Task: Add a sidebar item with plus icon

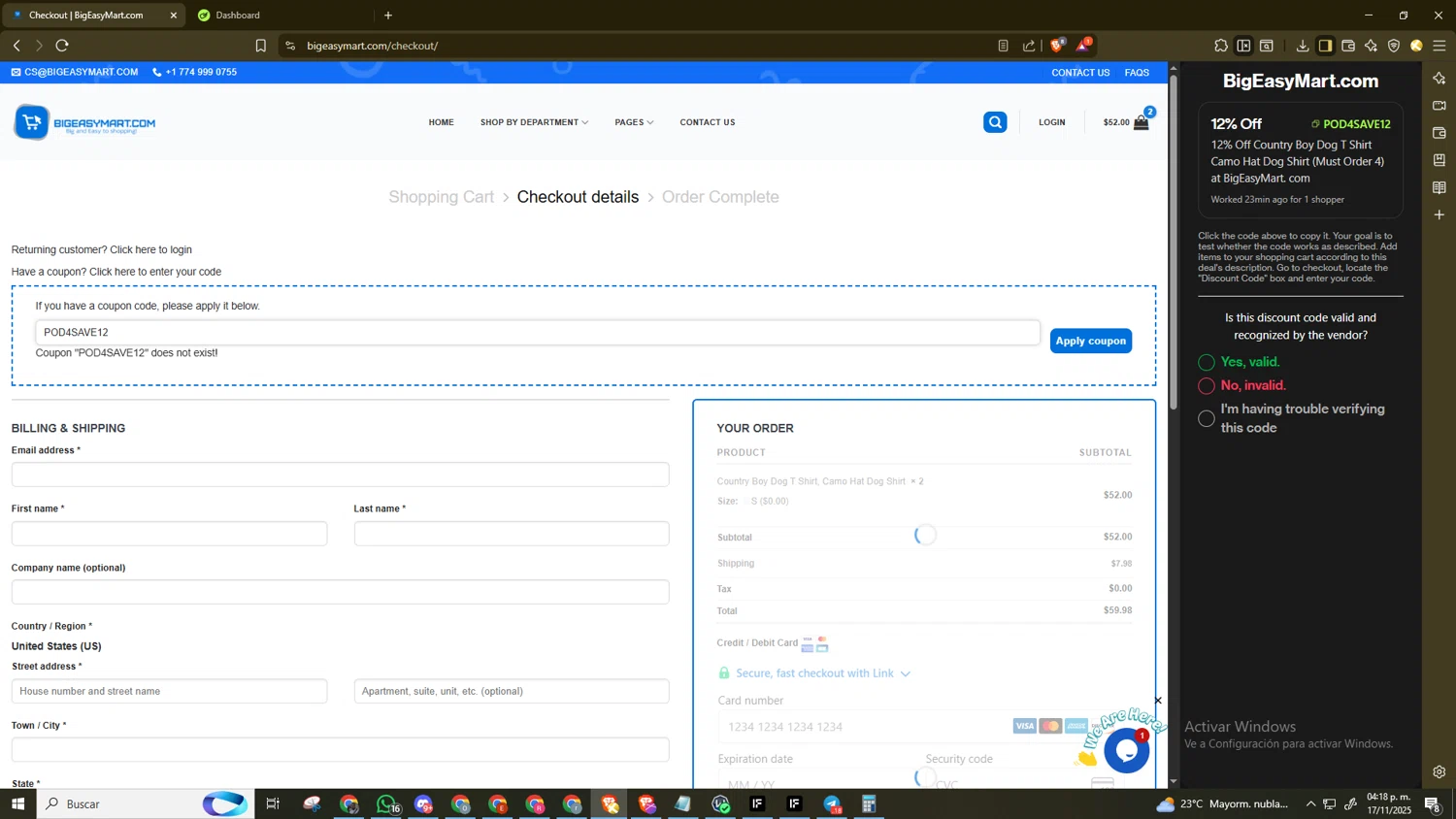Action: click(1439, 214)
